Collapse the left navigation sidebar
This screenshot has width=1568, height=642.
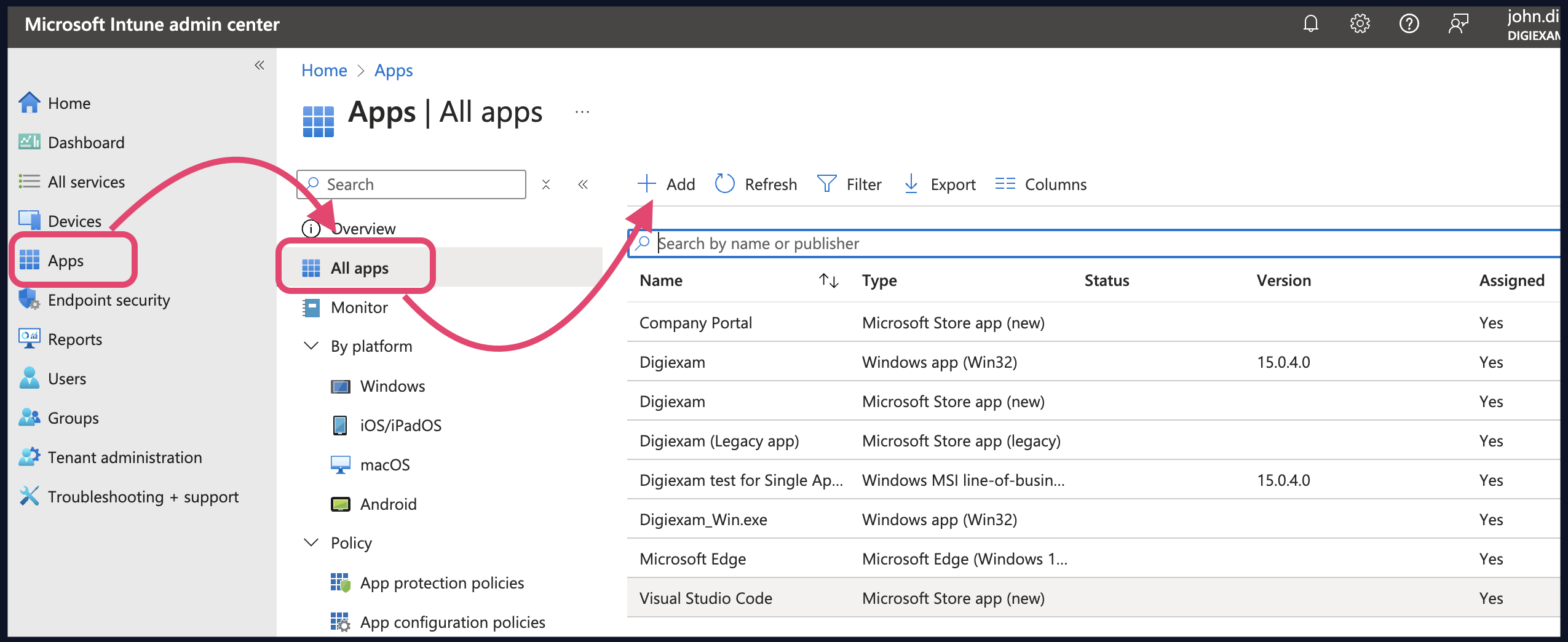click(x=259, y=65)
